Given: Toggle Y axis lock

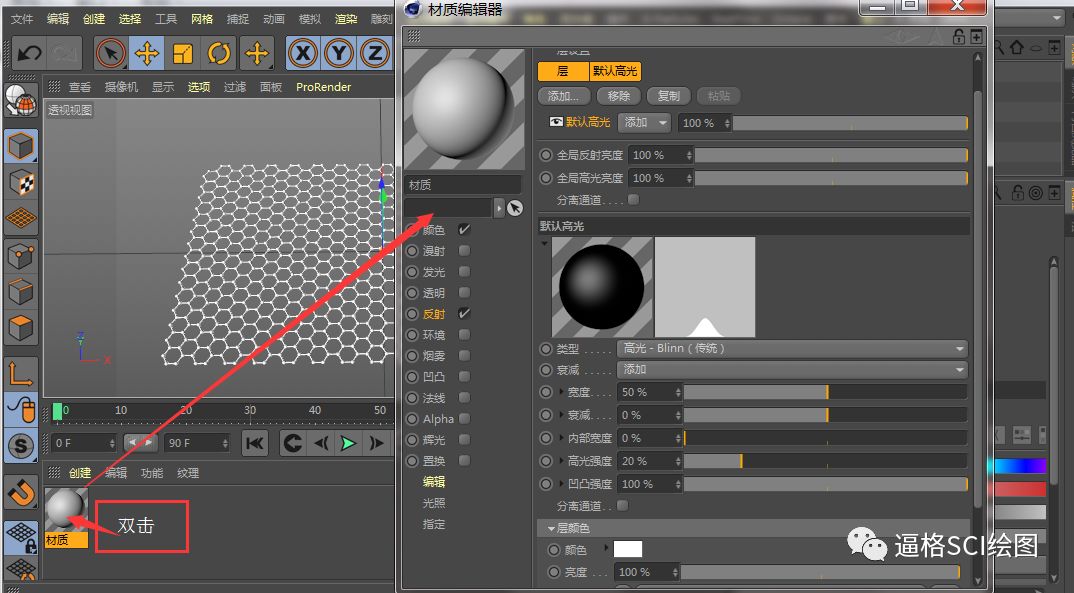Looking at the screenshot, I should coord(339,53).
